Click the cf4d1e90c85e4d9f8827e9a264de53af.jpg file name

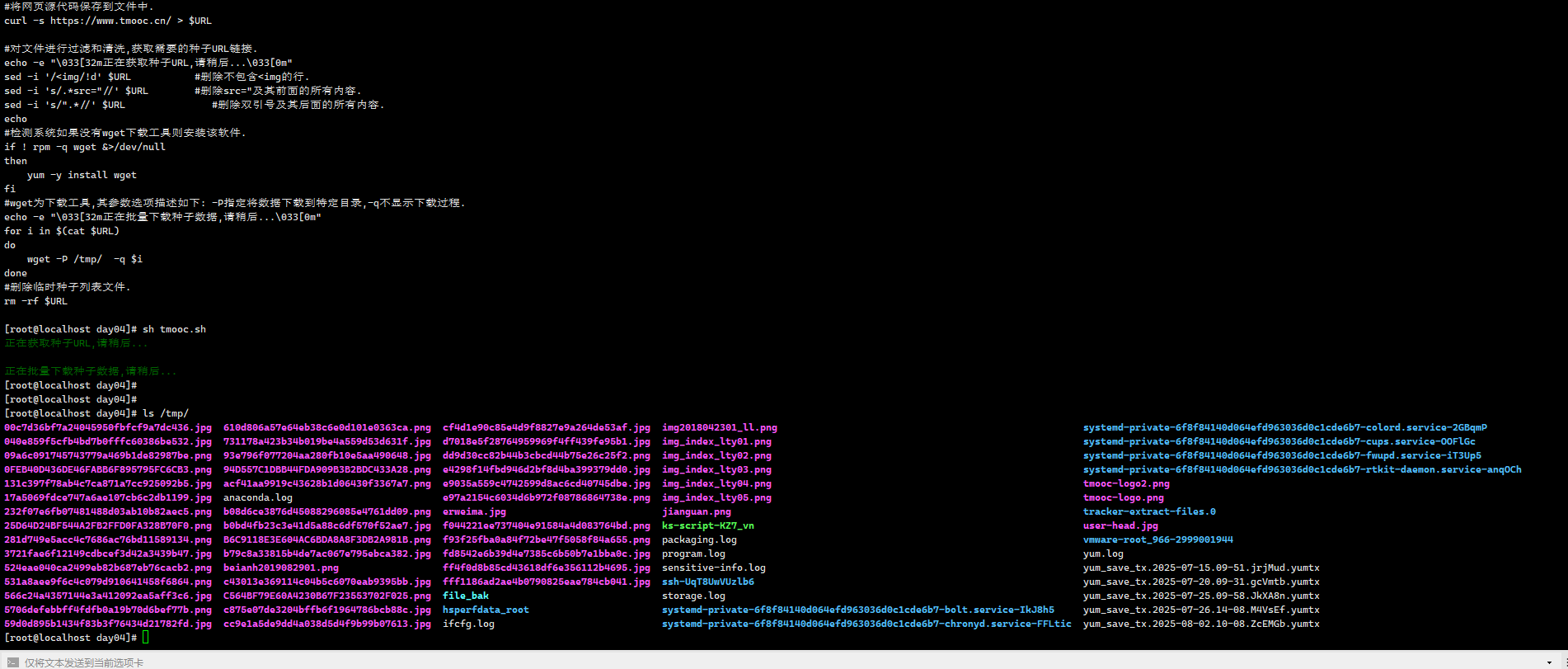pyautogui.click(x=547, y=427)
